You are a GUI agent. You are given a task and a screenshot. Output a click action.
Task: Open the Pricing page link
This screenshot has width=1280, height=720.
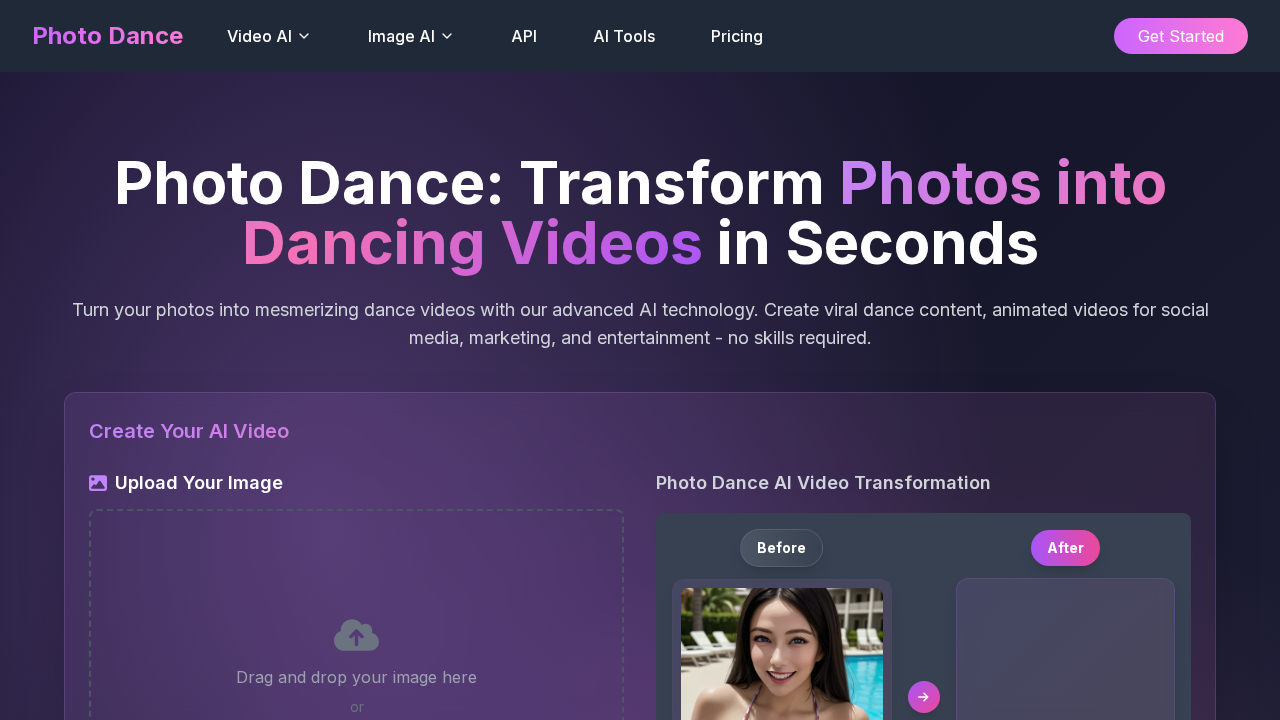(x=737, y=36)
